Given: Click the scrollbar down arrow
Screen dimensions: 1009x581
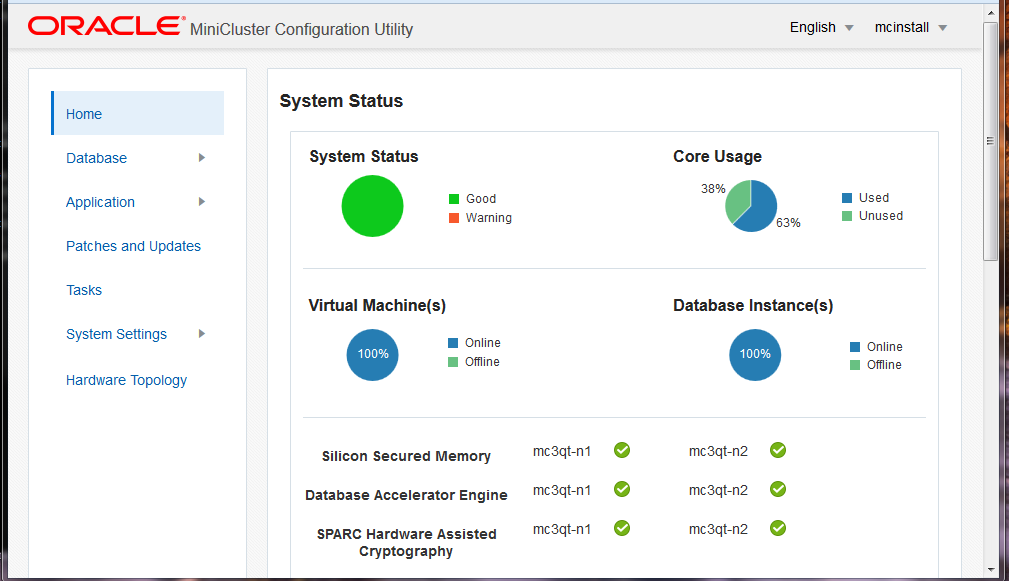Looking at the screenshot, I should coord(990,569).
